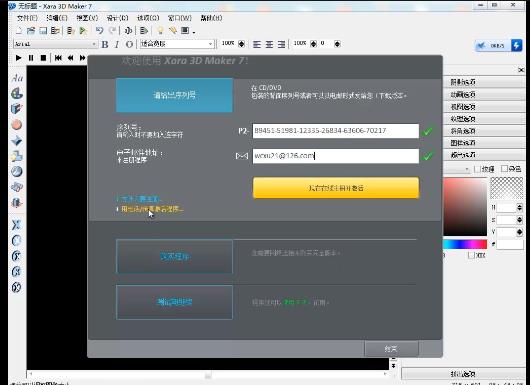Redo the last undone action

112,31
